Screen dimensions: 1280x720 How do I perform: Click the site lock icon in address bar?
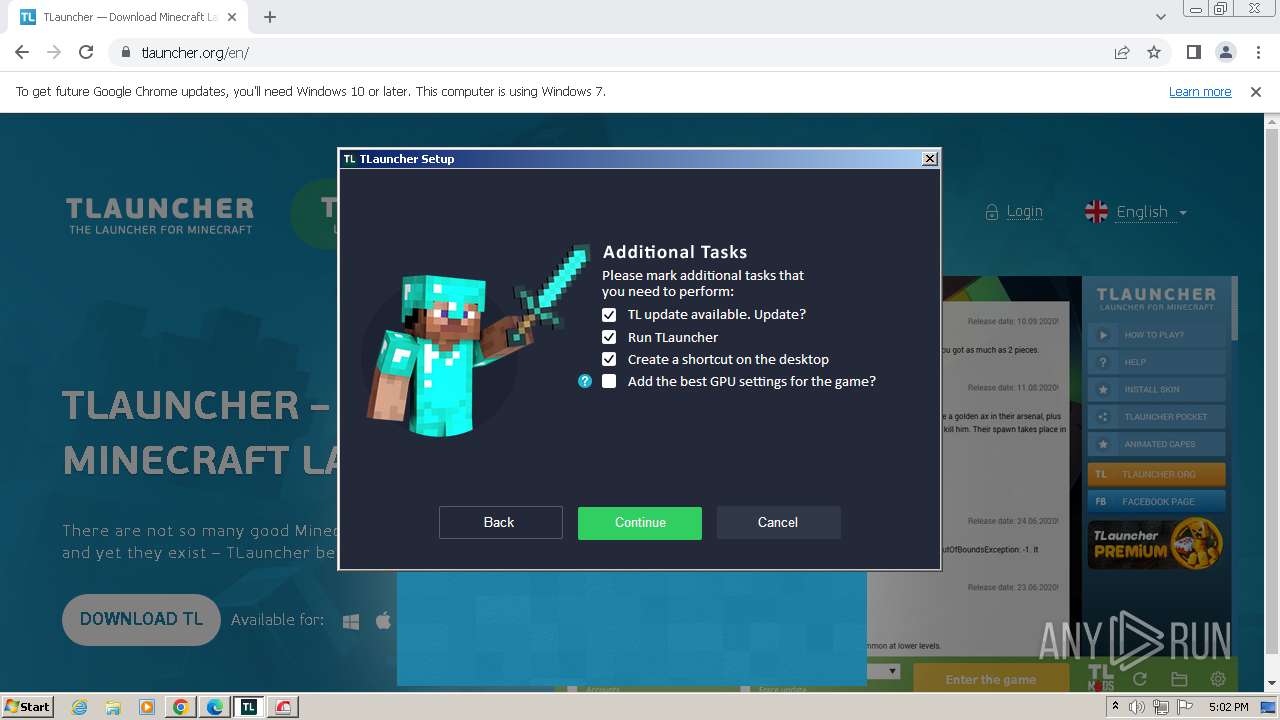click(125, 52)
